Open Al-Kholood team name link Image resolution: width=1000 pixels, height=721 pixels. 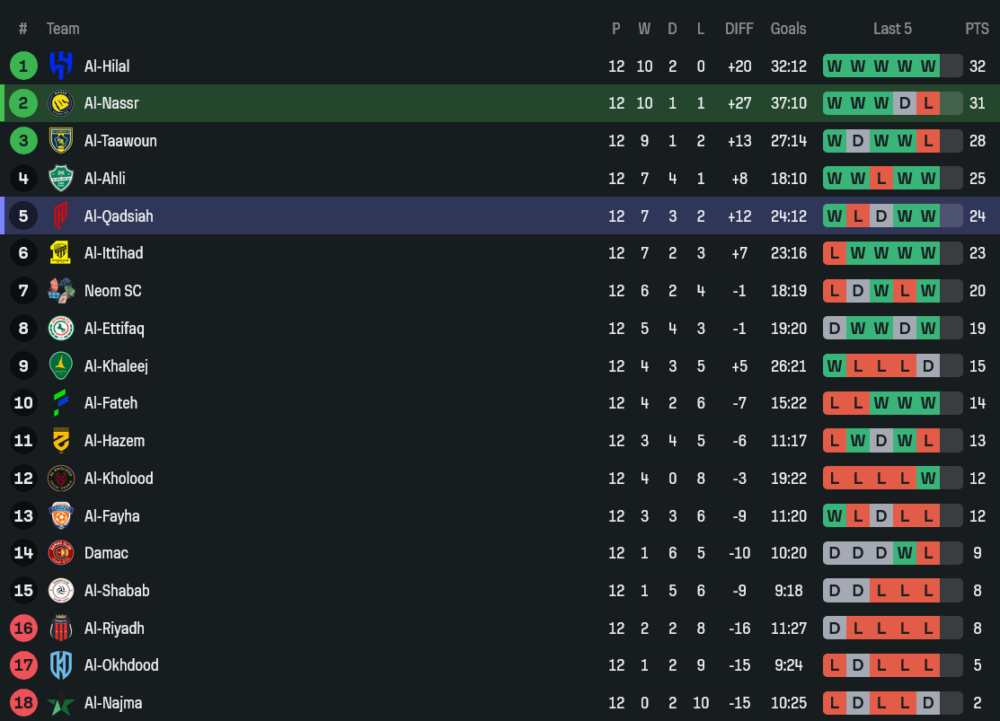click(118, 478)
